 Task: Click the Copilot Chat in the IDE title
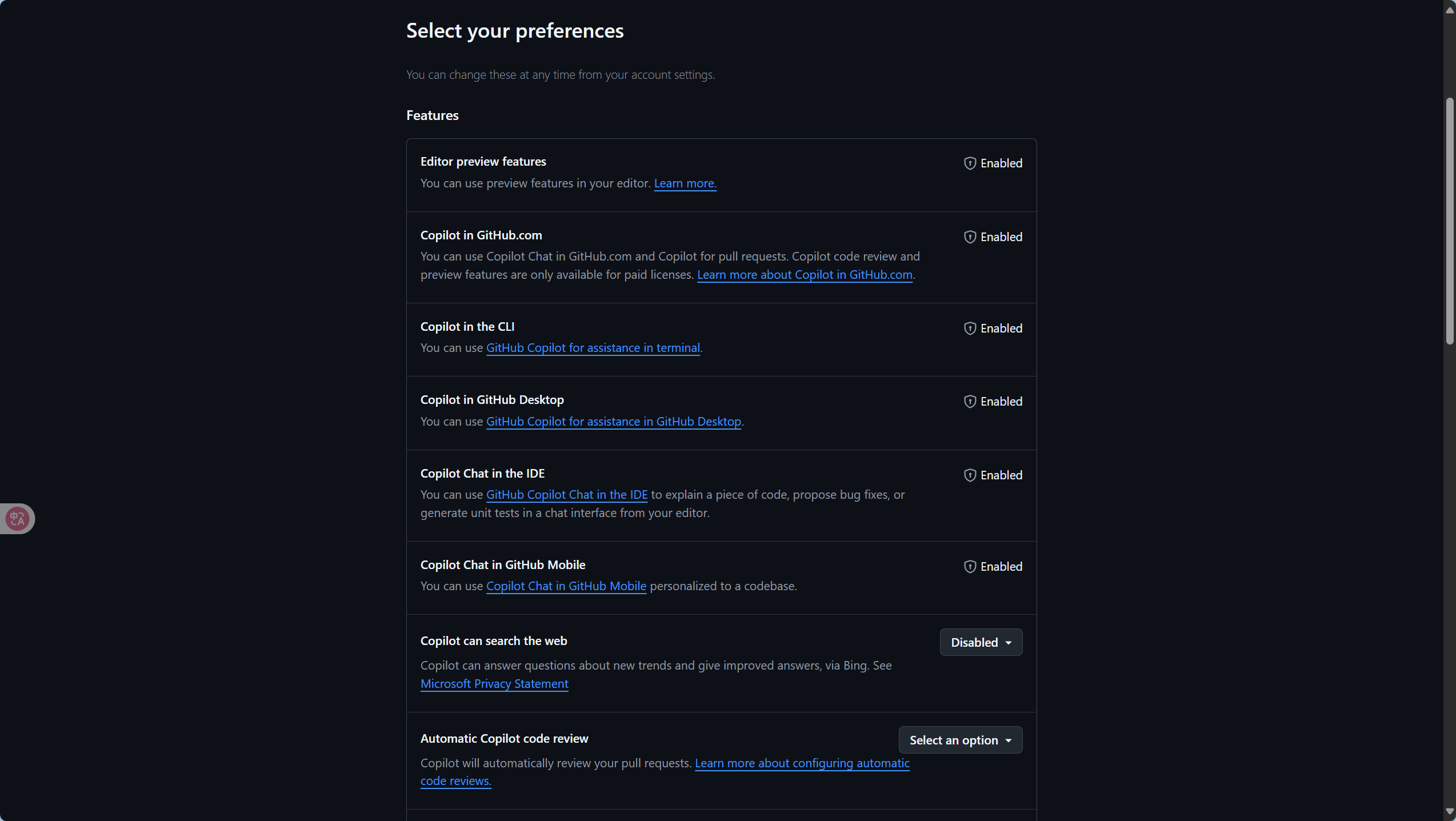pos(482,474)
